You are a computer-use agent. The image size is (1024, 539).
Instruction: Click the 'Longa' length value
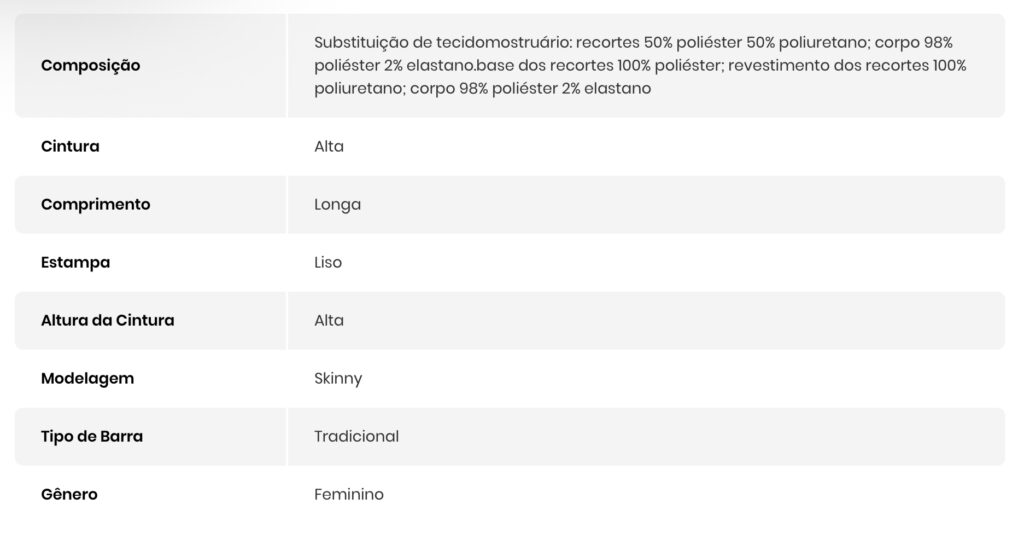[337, 204]
